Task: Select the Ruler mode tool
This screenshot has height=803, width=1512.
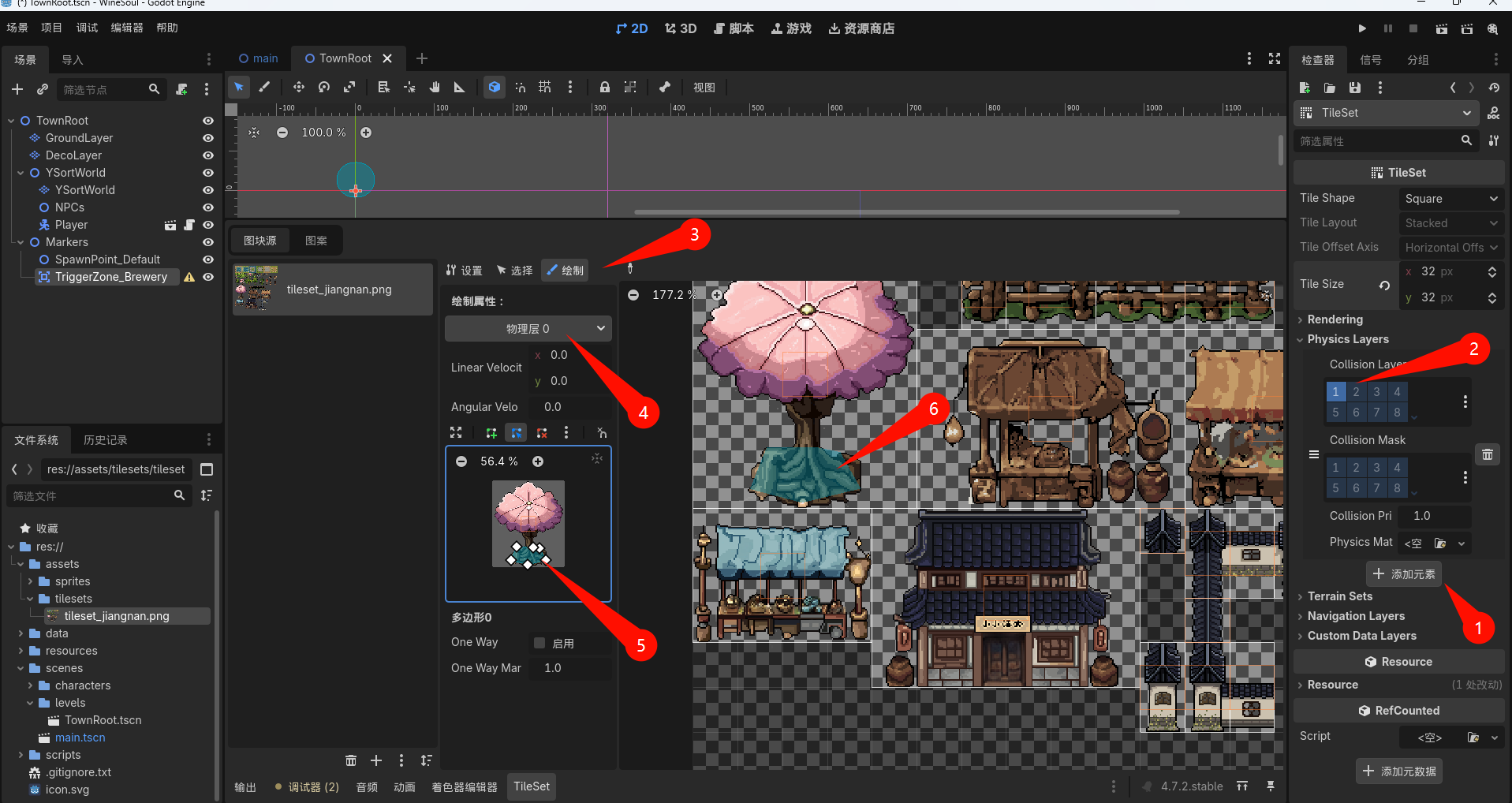Action: pyautogui.click(x=459, y=88)
